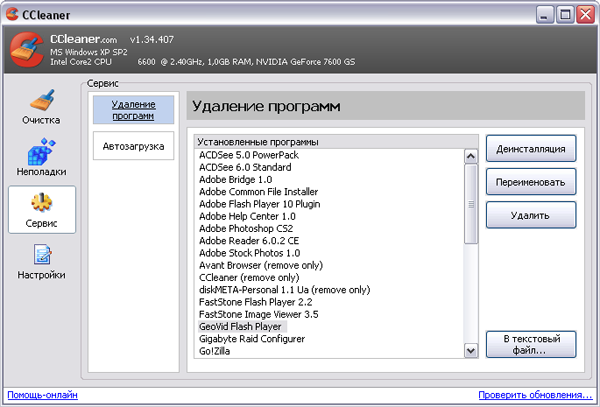Select Adobe Help Center 1.0 entry

247,216
